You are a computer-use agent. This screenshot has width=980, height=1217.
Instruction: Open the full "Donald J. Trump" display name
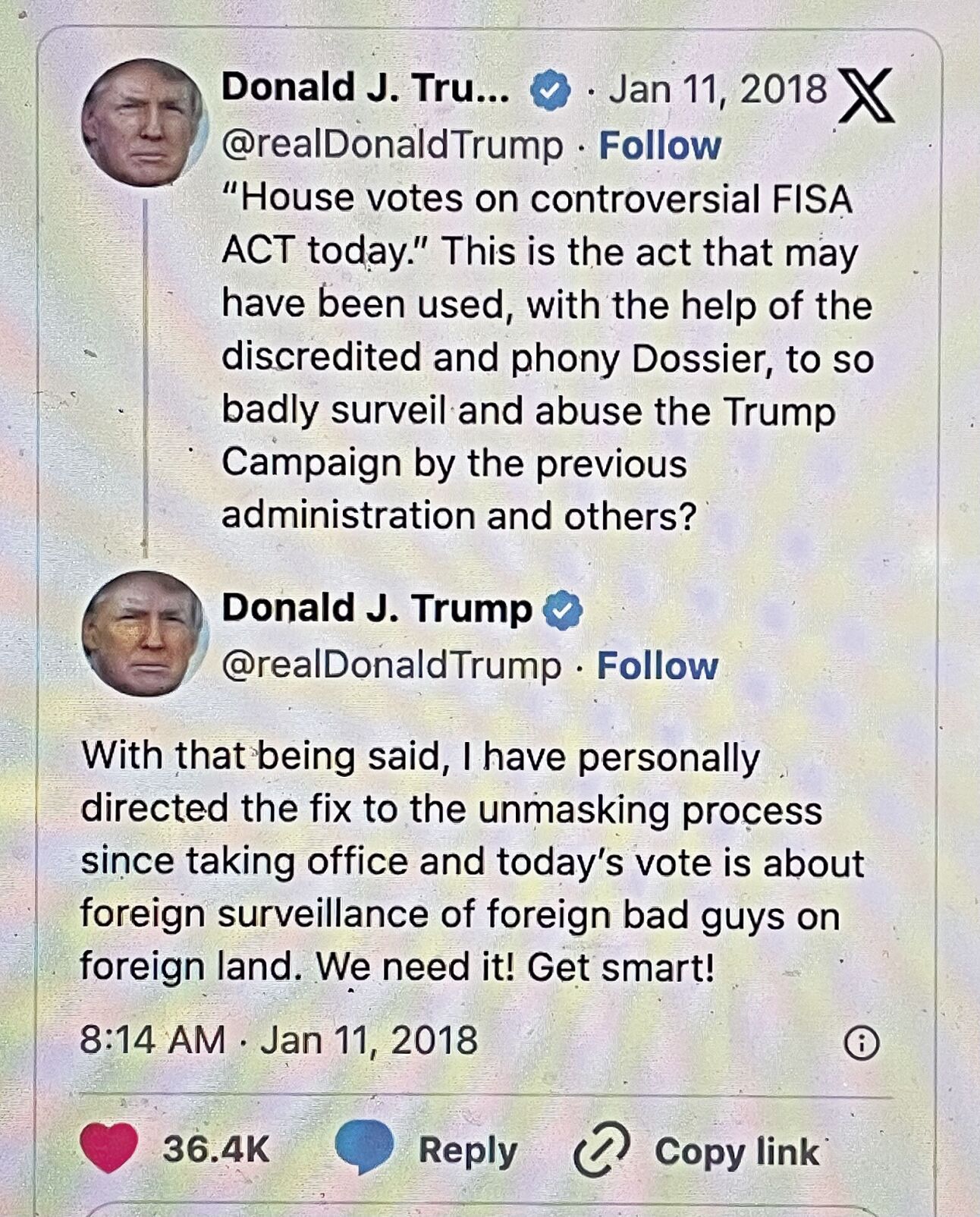tap(377, 608)
